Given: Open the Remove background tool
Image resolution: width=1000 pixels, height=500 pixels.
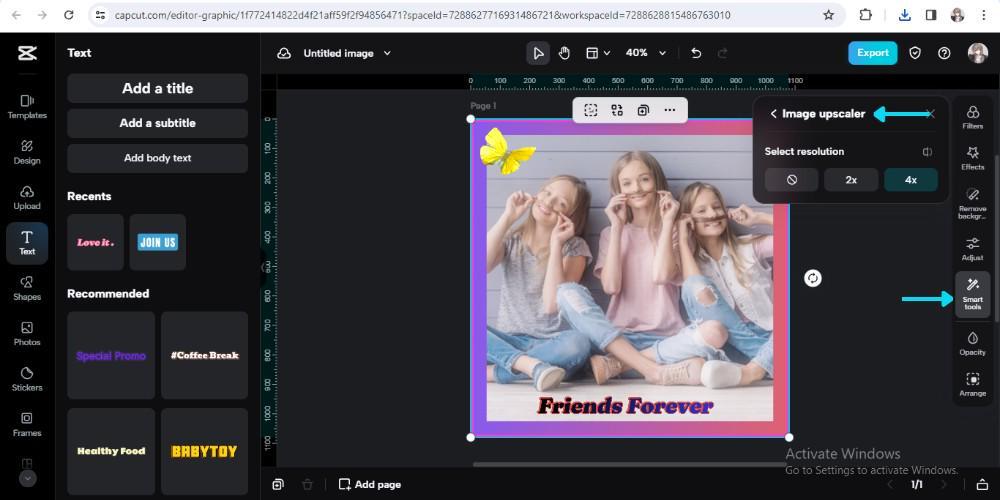Looking at the screenshot, I should [973, 203].
